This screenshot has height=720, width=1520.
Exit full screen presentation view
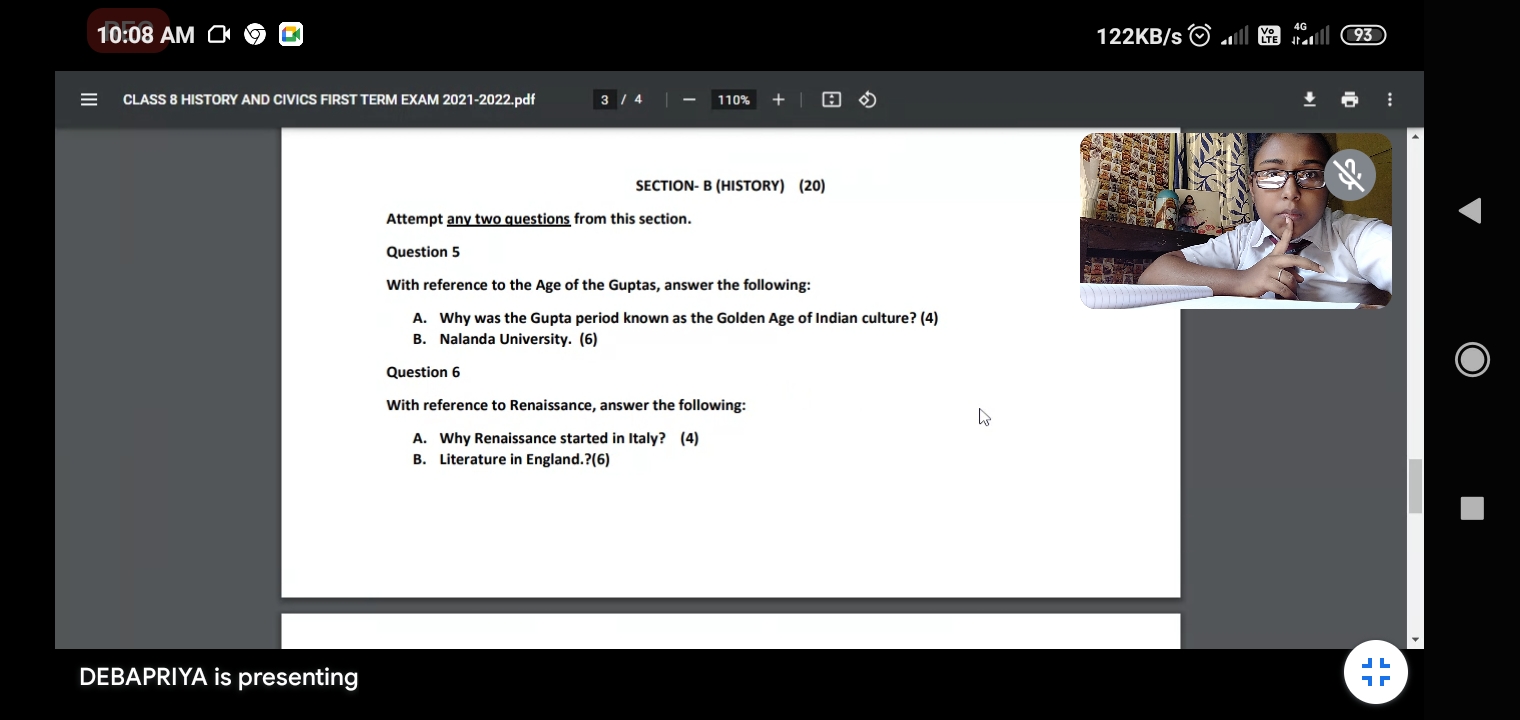coord(1376,672)
